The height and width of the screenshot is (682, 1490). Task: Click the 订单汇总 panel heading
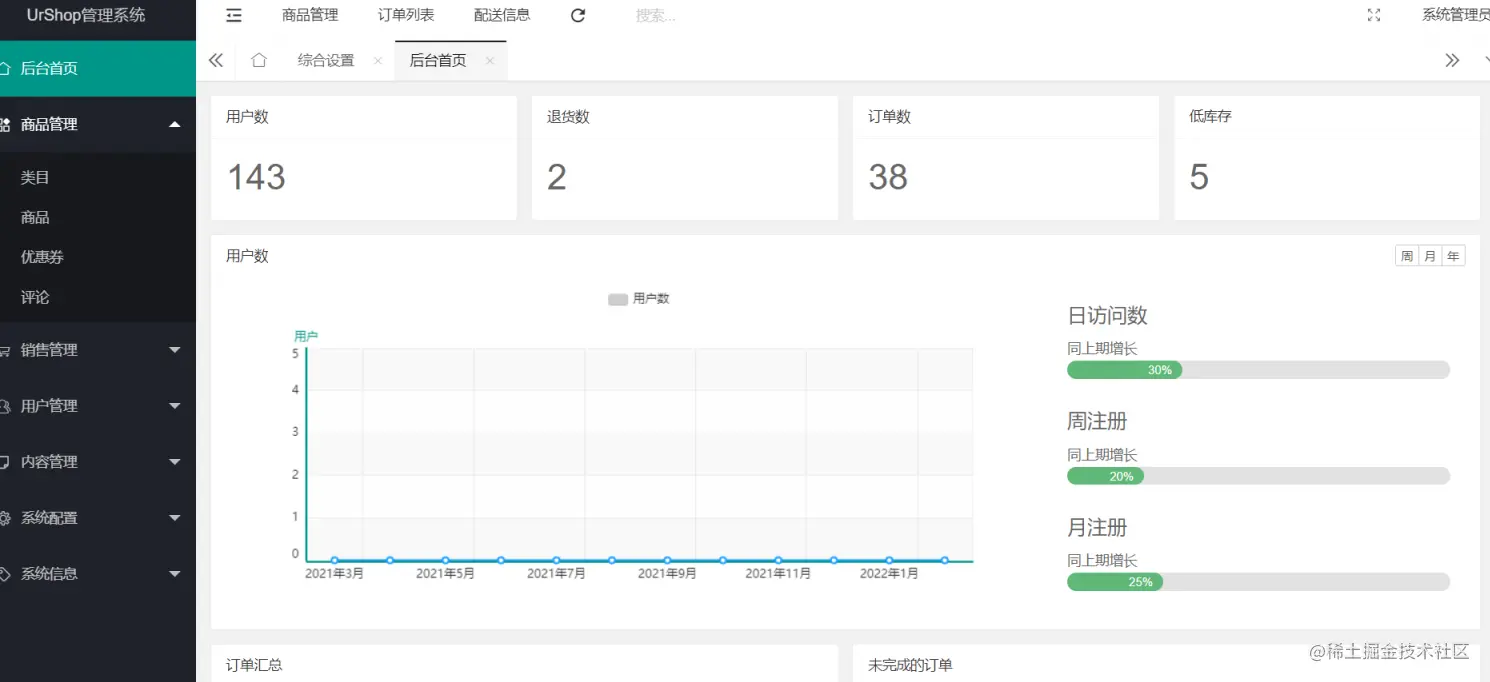pyautogui.click(x=254, y=664)
